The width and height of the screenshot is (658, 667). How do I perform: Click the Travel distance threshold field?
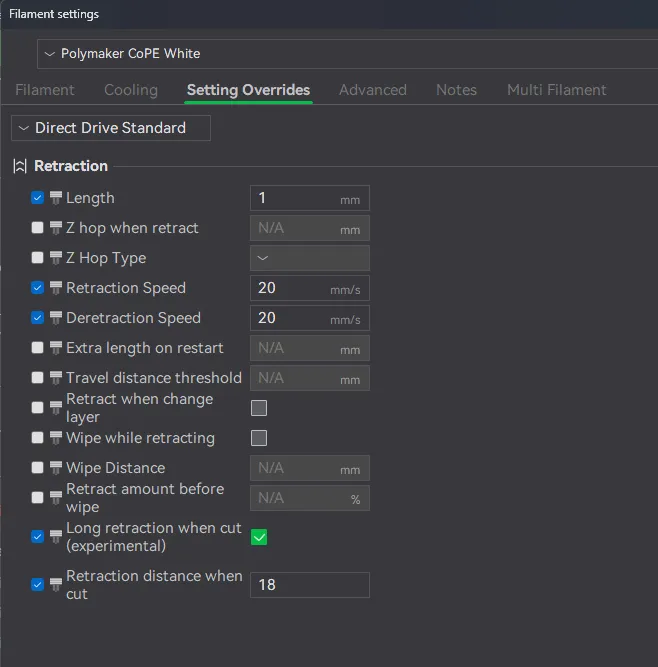tap(310, 378)
